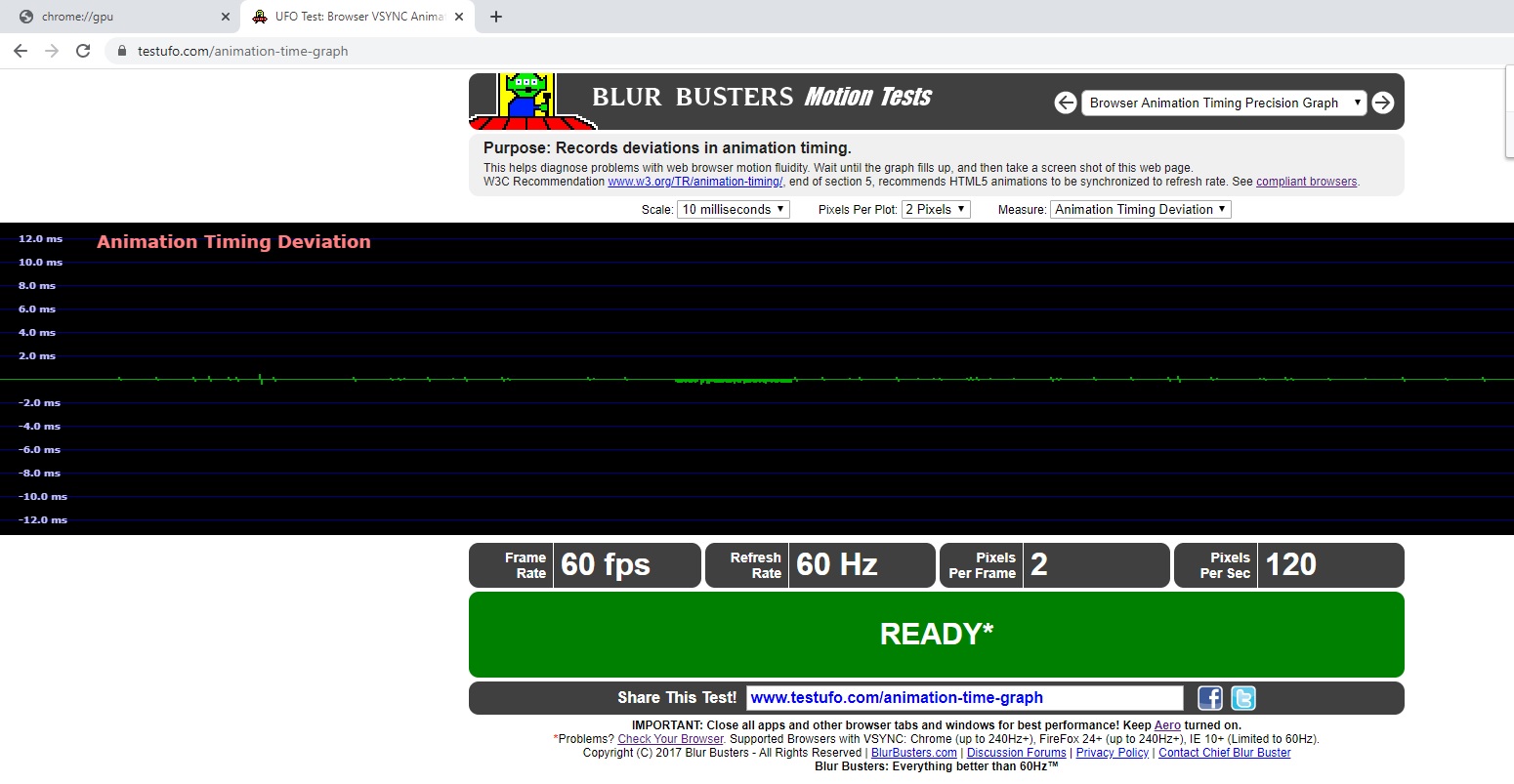Go to next test with right arrow
1514x784 pixels.
pos(1383,103)
